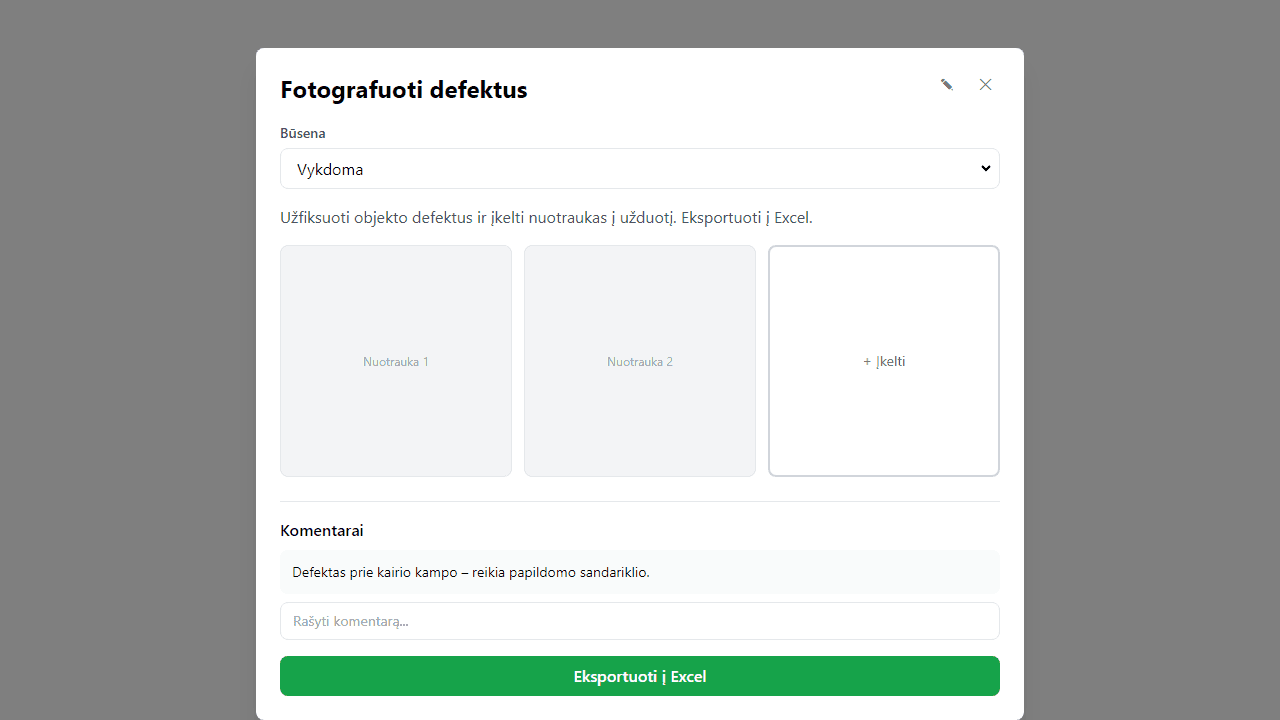Click the + Įkelti upload tile
1280x720 pixels.
(x=884, y=361)
